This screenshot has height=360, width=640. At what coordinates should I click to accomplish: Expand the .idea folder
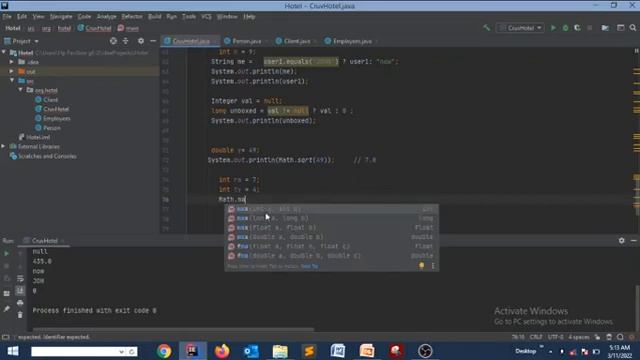click(12, 62)
